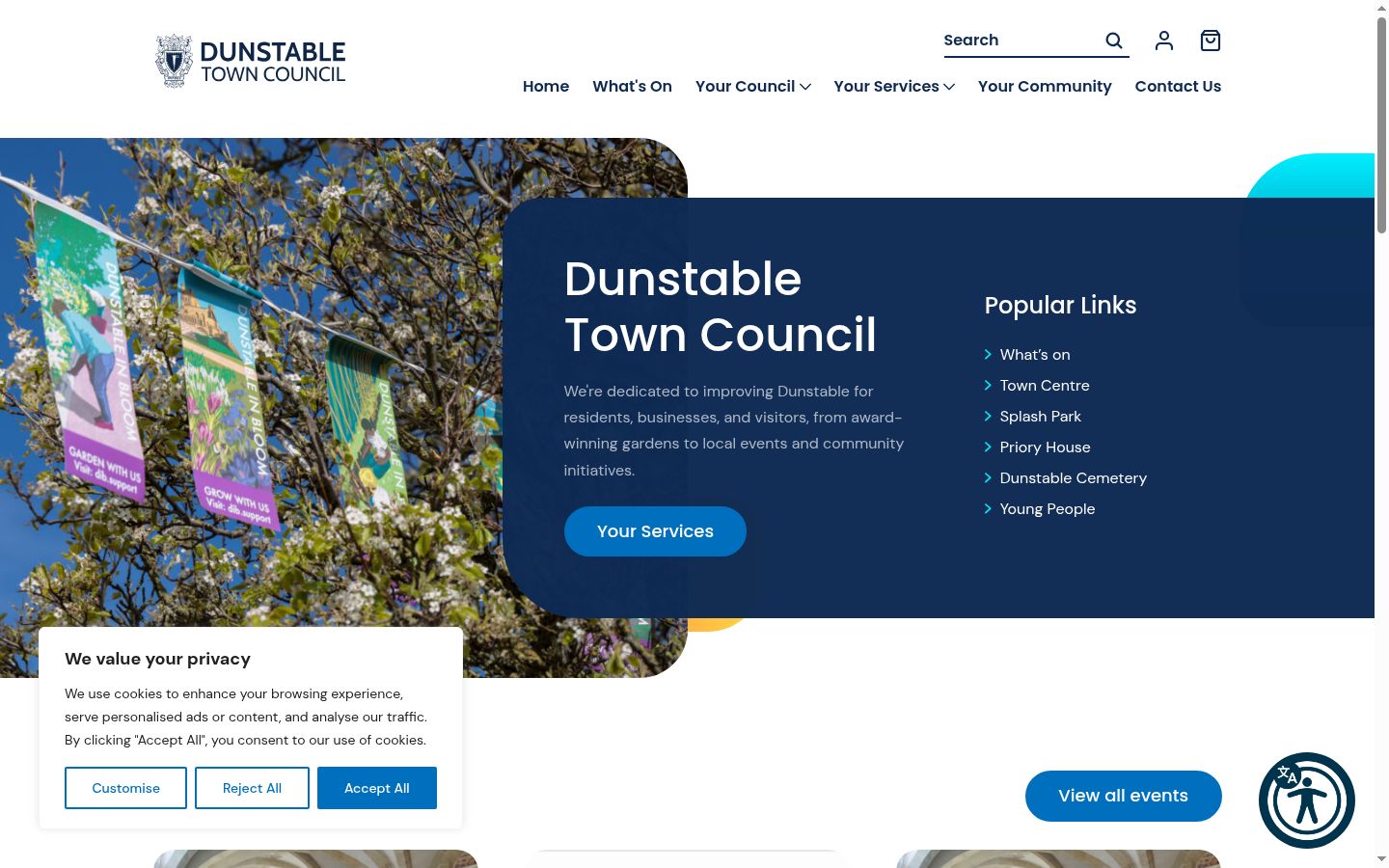Open the Priory House popular link
The height and width of the screenshot is (868, 1389).
(x=1046, y=448)
